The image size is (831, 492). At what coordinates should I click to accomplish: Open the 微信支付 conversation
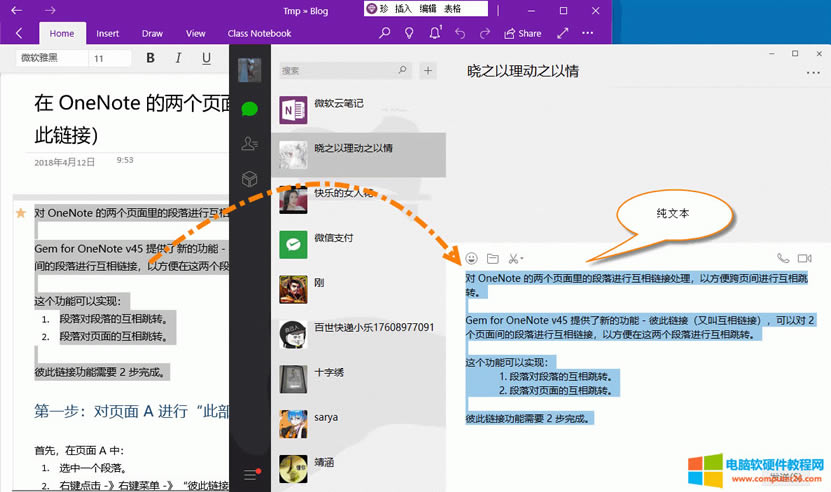tap(332, 238)
